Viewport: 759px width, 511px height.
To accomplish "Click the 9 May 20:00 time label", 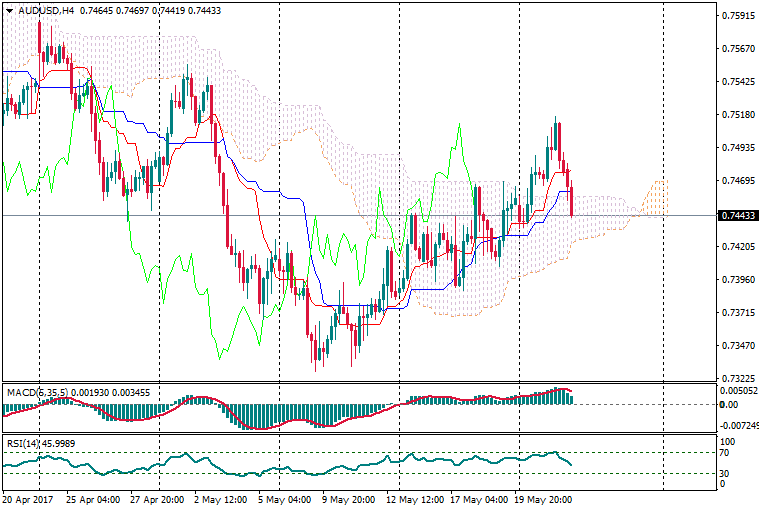I will pos(346,499).
